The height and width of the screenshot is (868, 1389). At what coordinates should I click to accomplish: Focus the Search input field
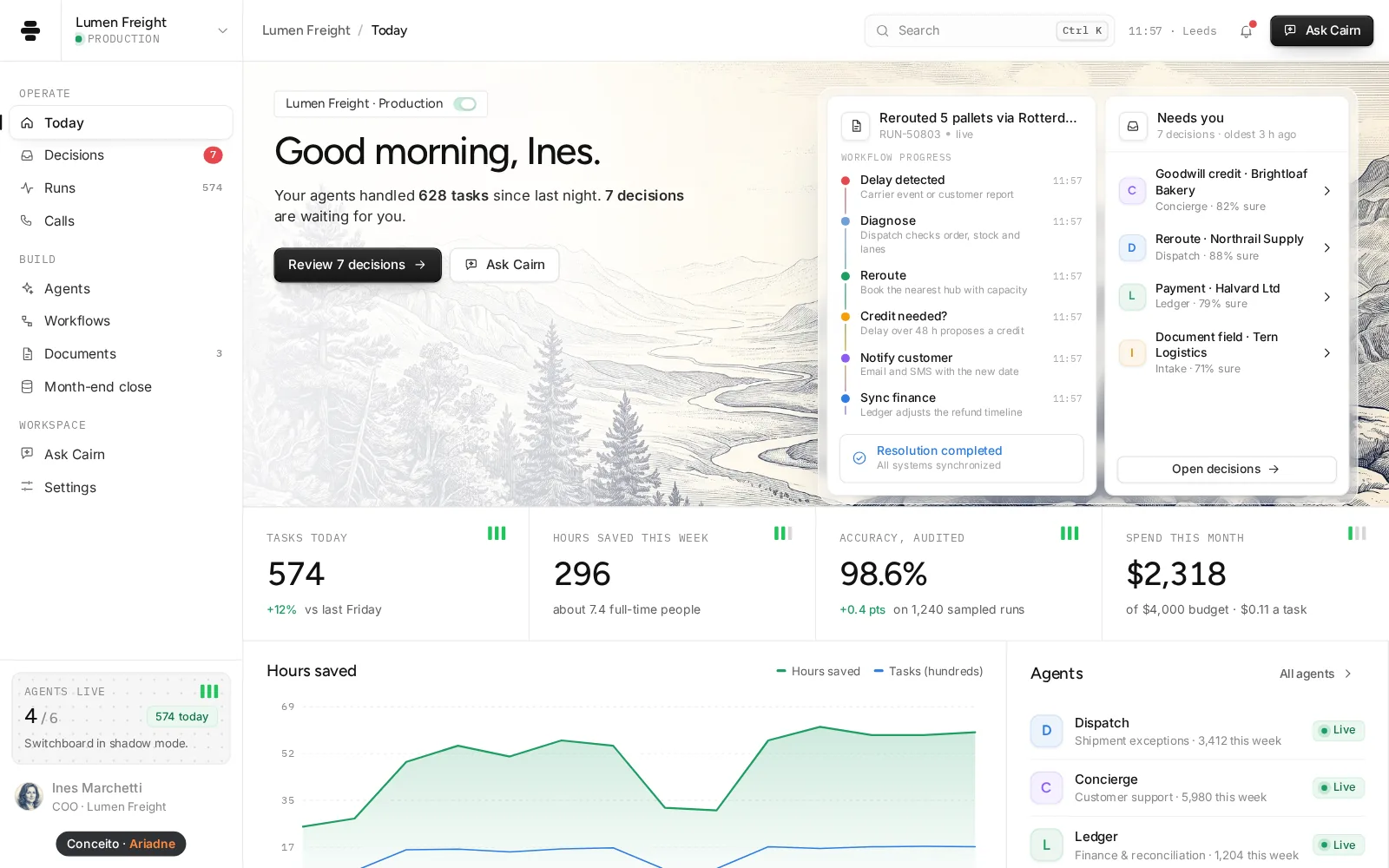point(989,30)
